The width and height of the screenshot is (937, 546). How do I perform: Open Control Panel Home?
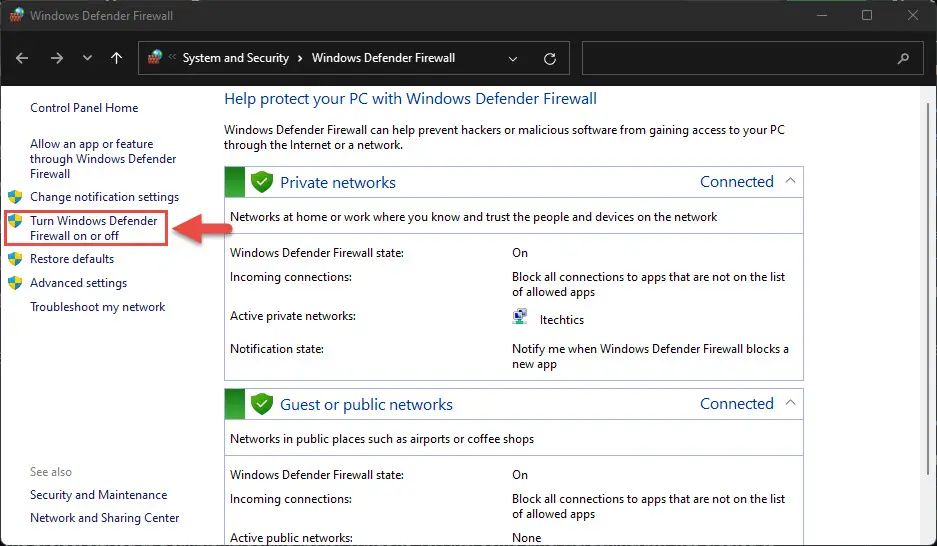84,108
